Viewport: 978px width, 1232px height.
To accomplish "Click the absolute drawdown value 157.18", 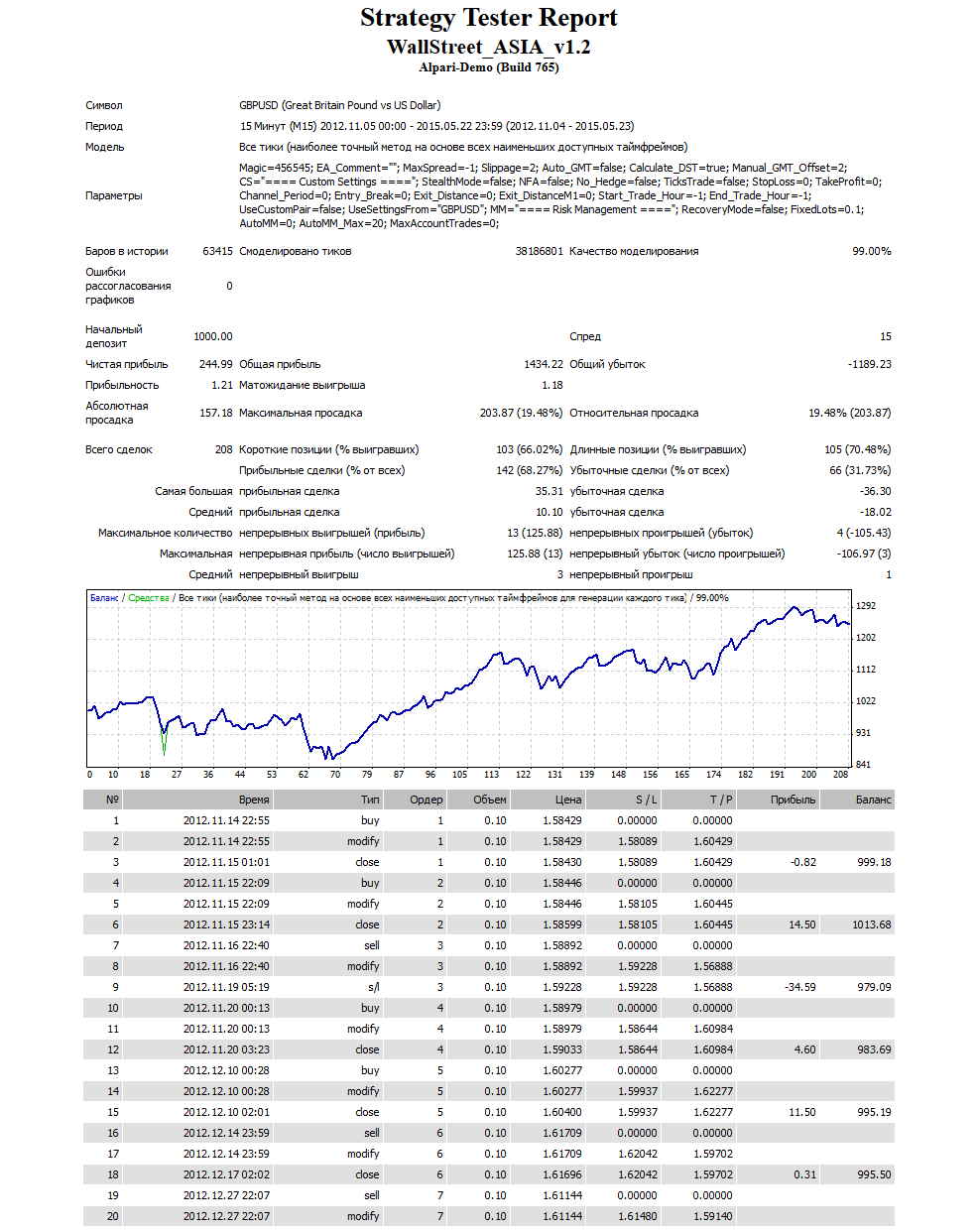I will (216, 413).
